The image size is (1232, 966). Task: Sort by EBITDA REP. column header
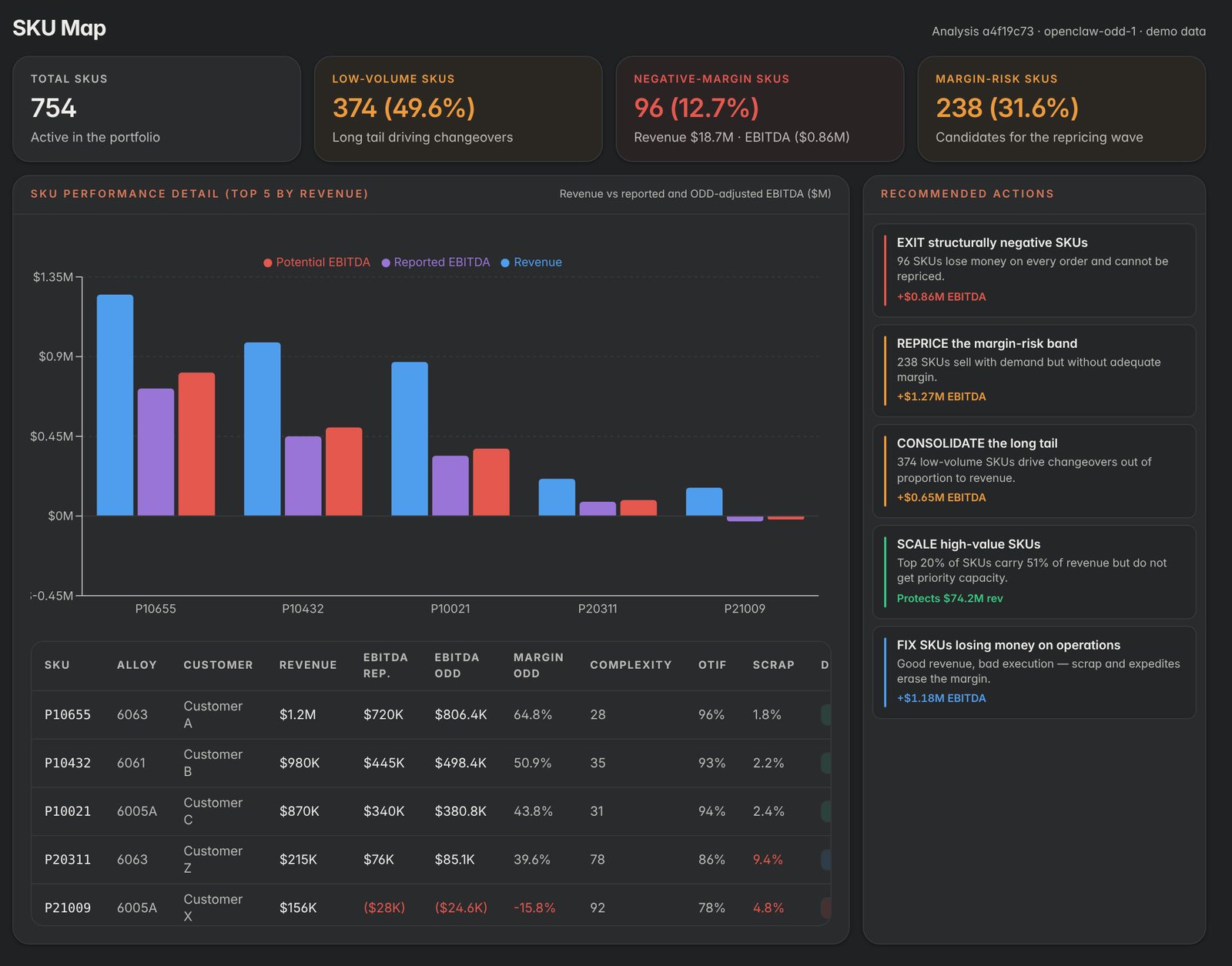(x=386, y=665)
